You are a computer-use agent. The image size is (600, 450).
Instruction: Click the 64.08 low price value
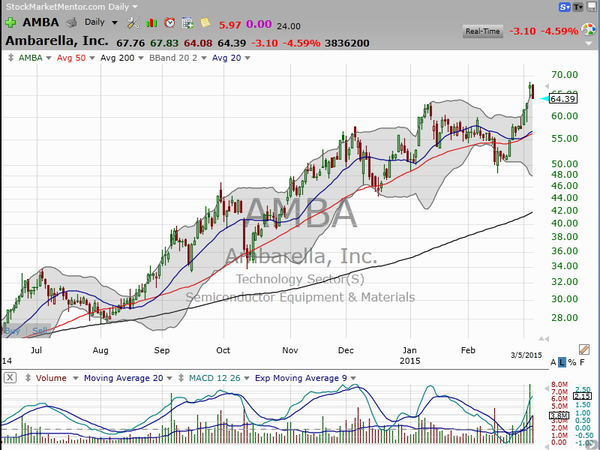pyautogui.click(x=198, y=43)
